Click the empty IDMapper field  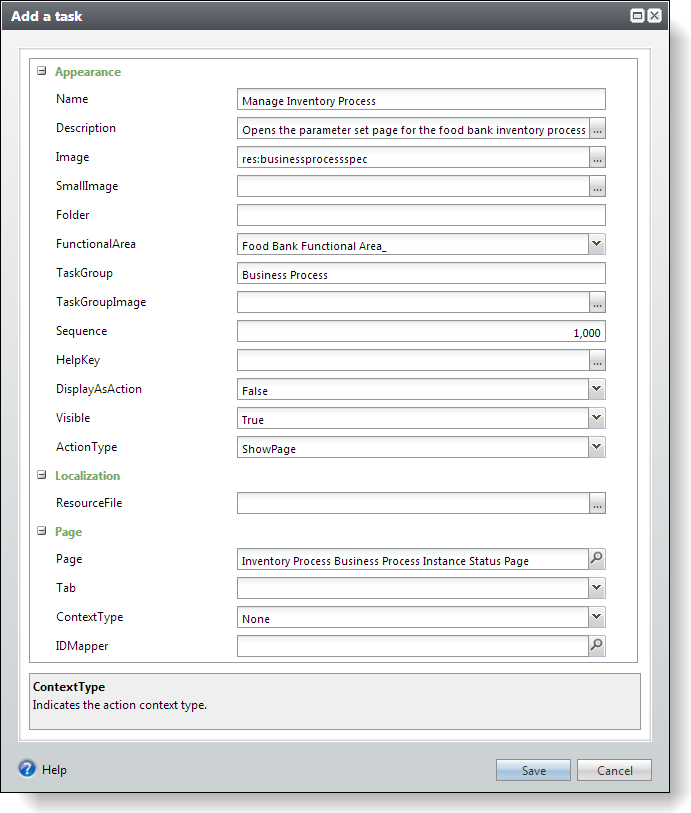coord(413,647)
